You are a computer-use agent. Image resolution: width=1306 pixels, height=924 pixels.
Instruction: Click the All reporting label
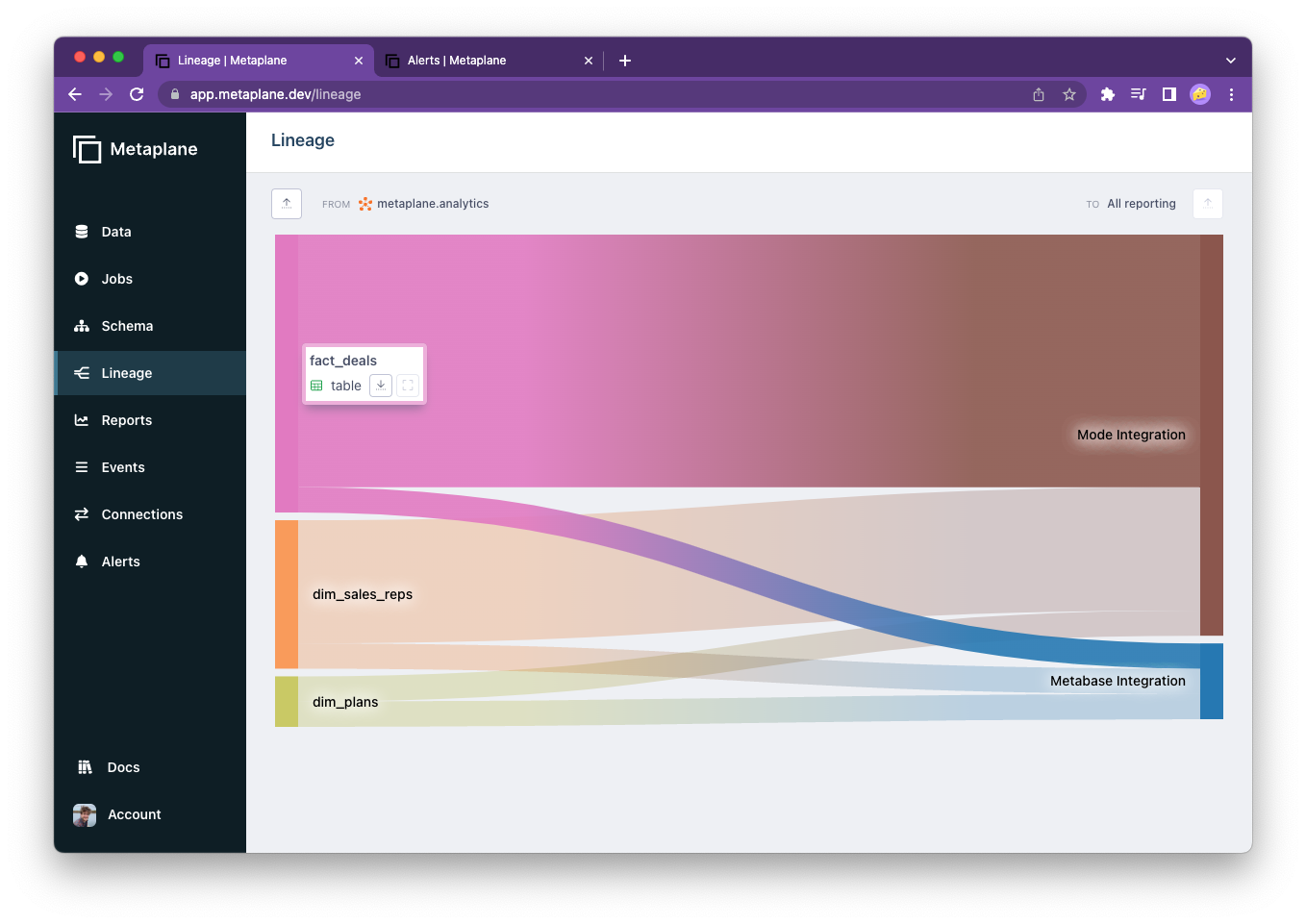[x=1141, y=203]
